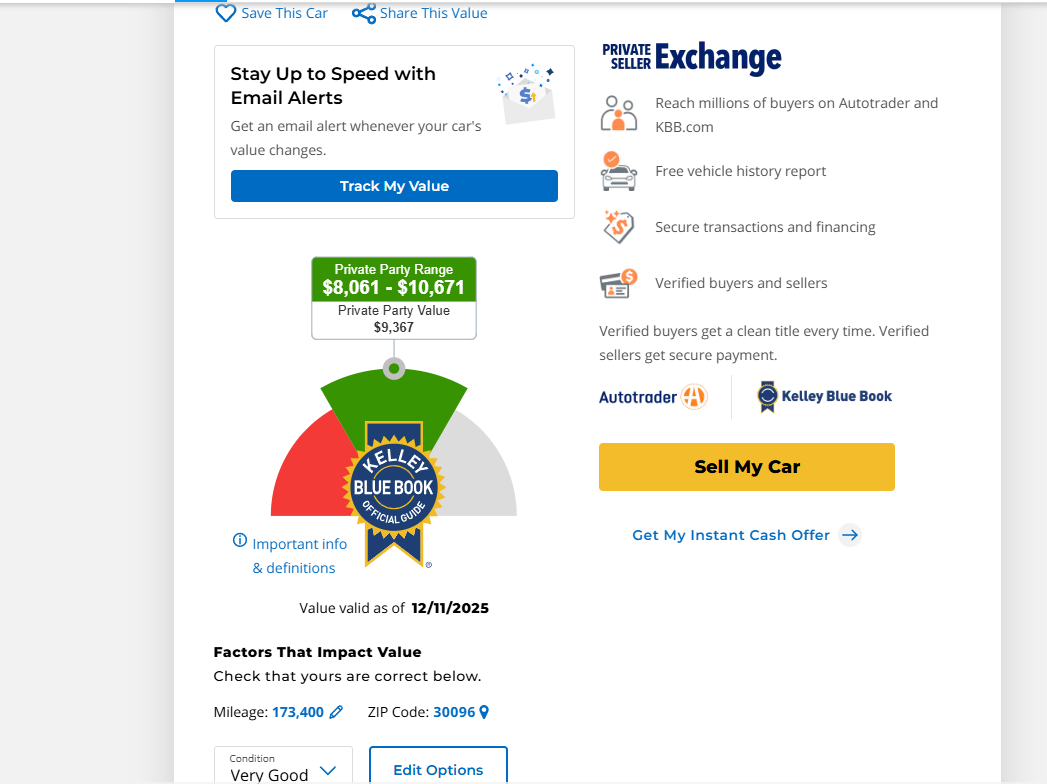
Task: Click the Kelley Blue Book logo
Action: [825, 397]
